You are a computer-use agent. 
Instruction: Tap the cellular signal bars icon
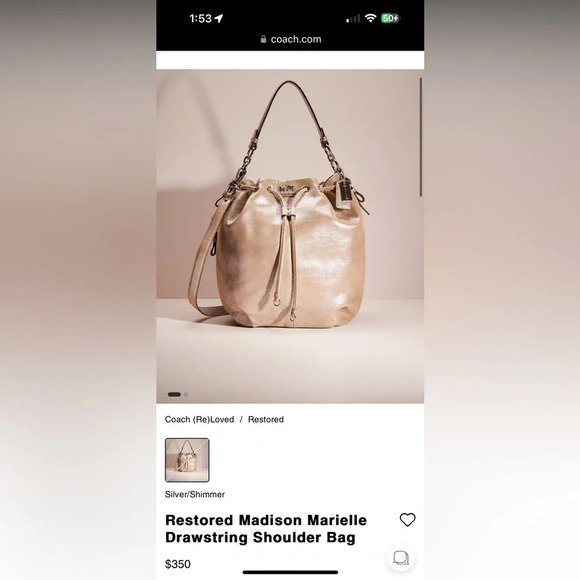coord(353,18)
